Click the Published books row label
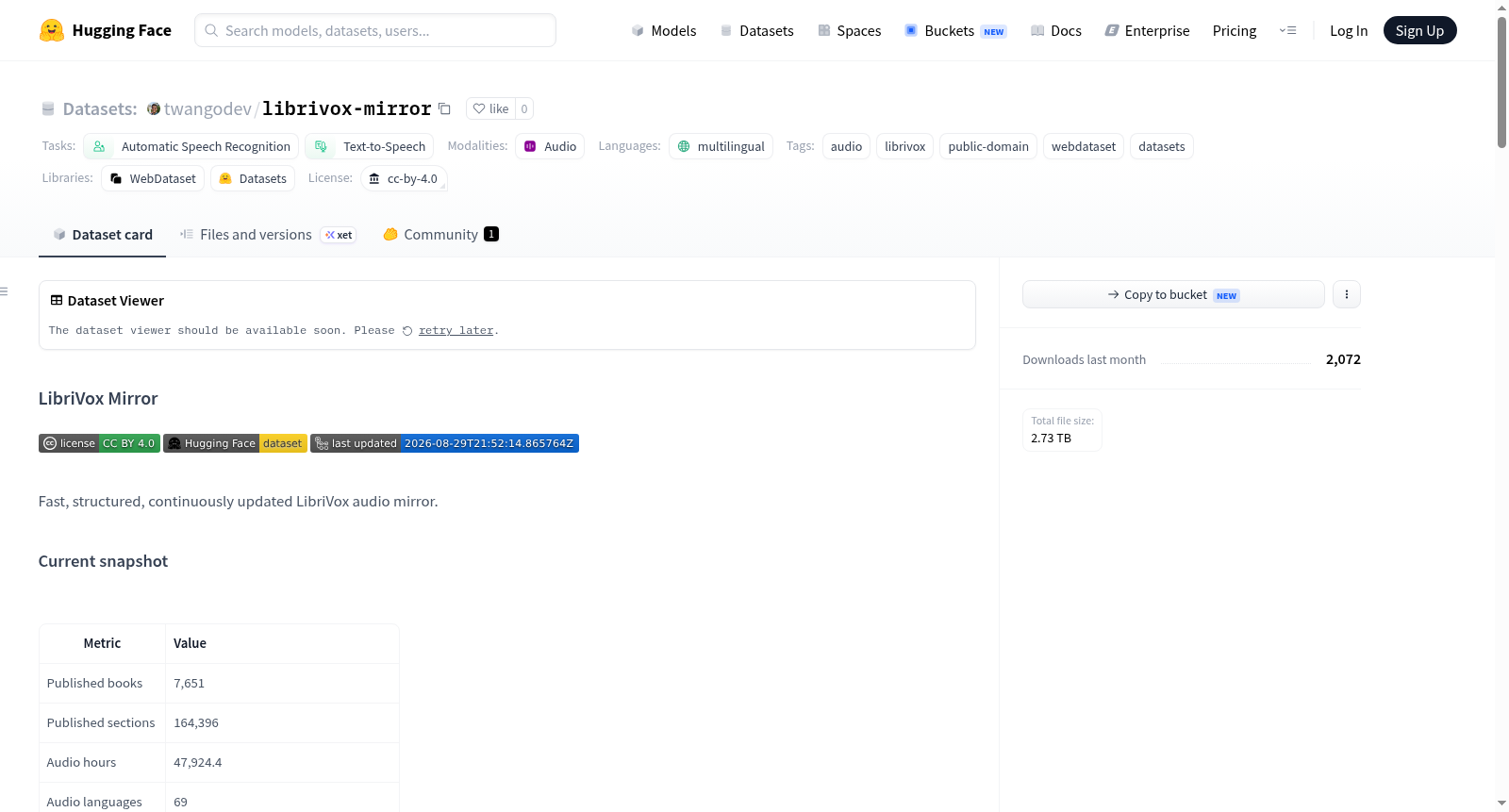This screenshot has width=1509, height=812. coord(94,683)
